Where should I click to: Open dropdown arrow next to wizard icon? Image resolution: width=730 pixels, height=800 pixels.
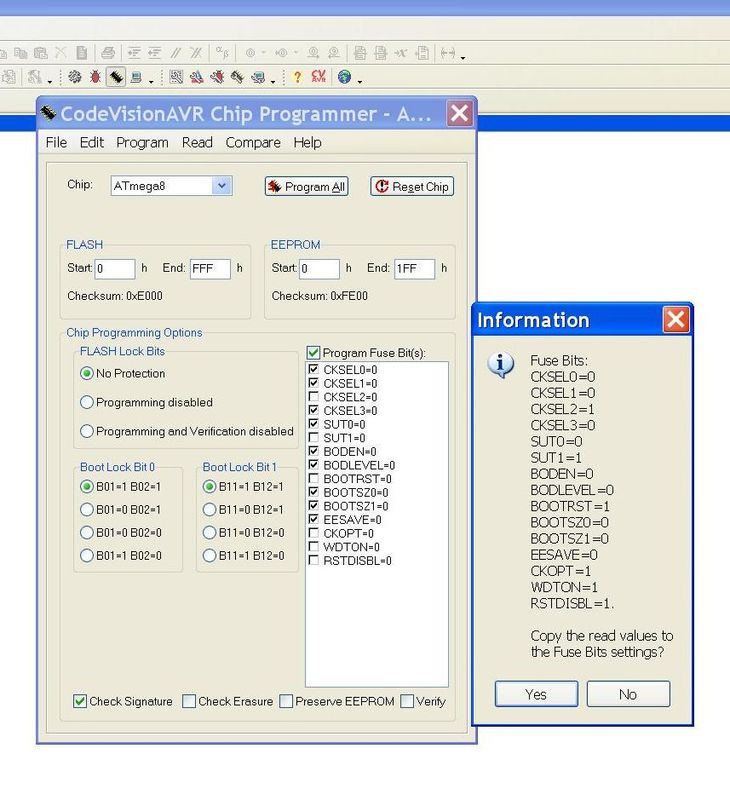tap(49, 81)
